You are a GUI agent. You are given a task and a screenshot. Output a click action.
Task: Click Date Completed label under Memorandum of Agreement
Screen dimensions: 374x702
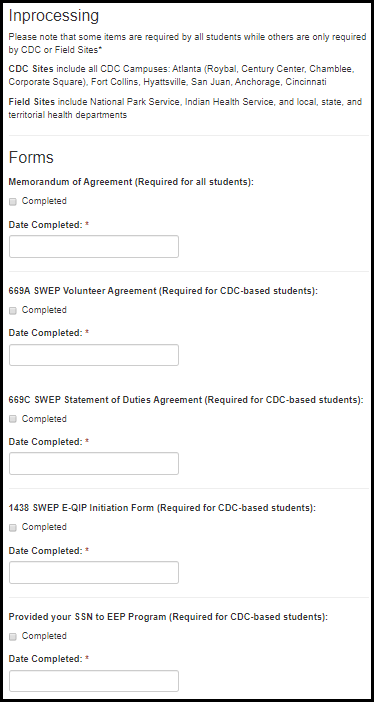coord(49,225)
